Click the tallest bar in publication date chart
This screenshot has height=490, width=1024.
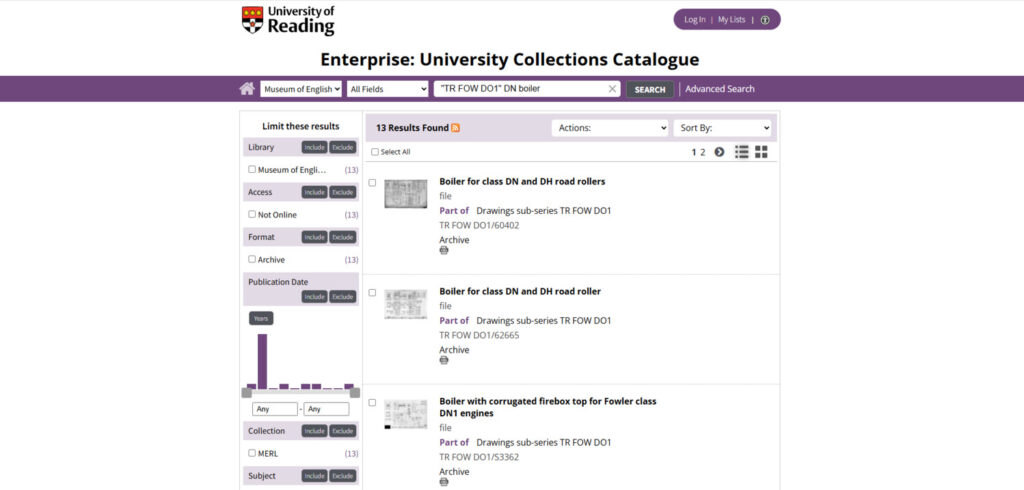coord(263,361)
